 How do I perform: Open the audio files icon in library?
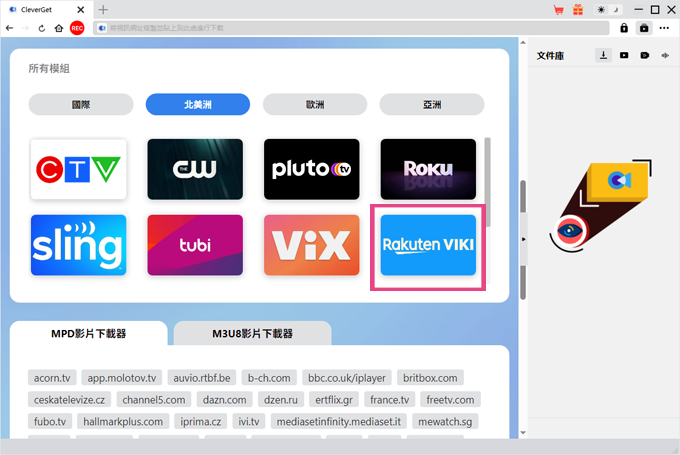pyautogui.click(x=665, y=55)
